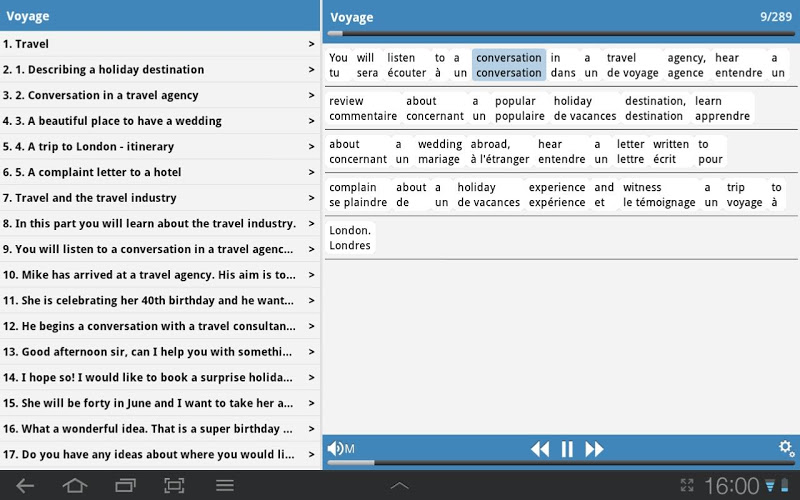Open '2. 1. Describing a holiday destination'

pyautogui.click(x=160, y=69)
